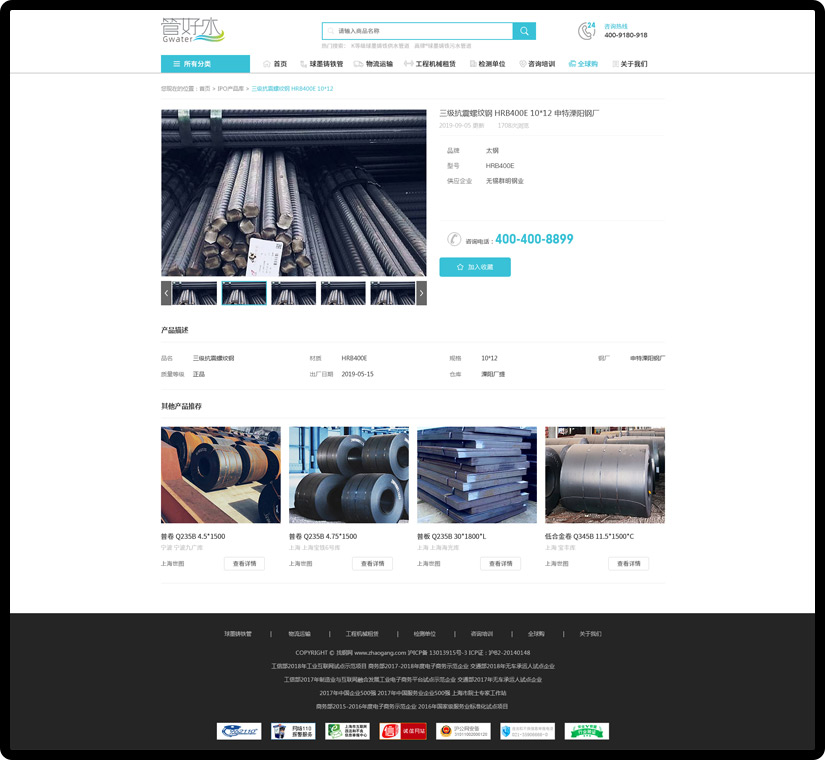825x760 pixels.
Task: Open 工程机械租赁 in the top navigation
Action: 429,64
